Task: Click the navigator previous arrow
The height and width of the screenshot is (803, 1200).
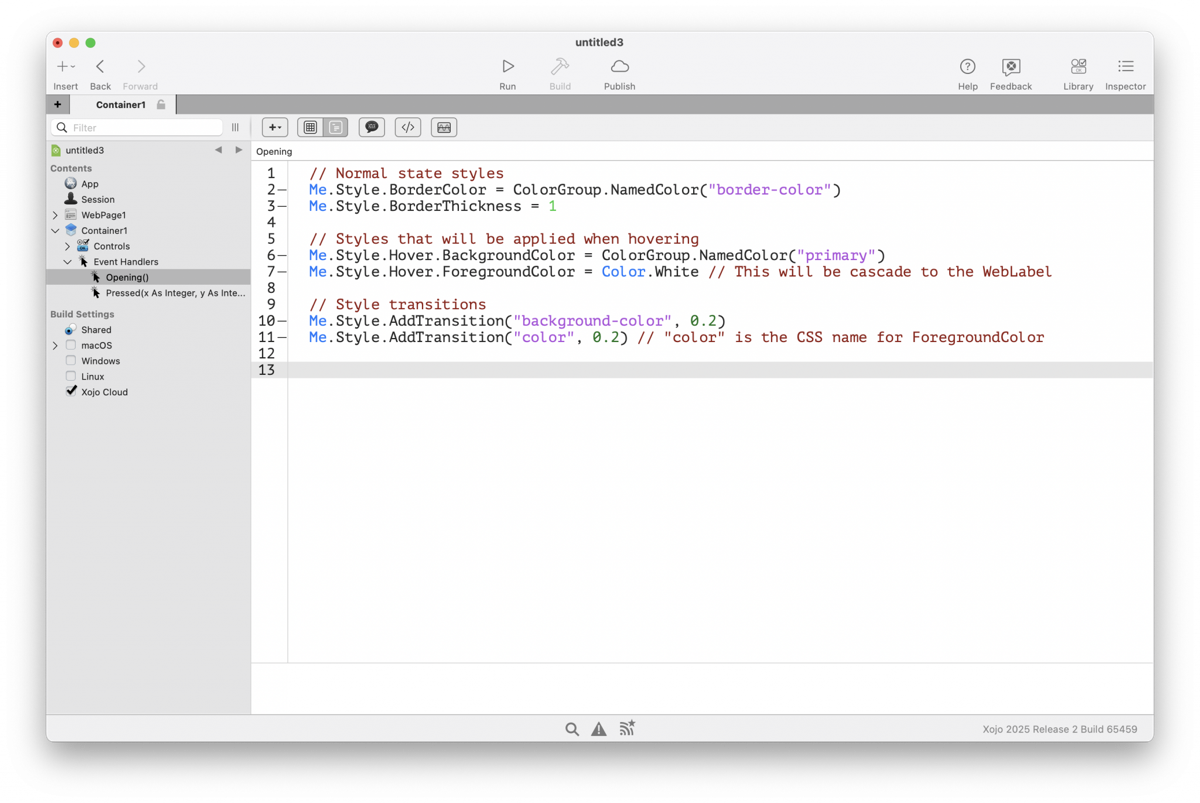Action: click(218, 150)
